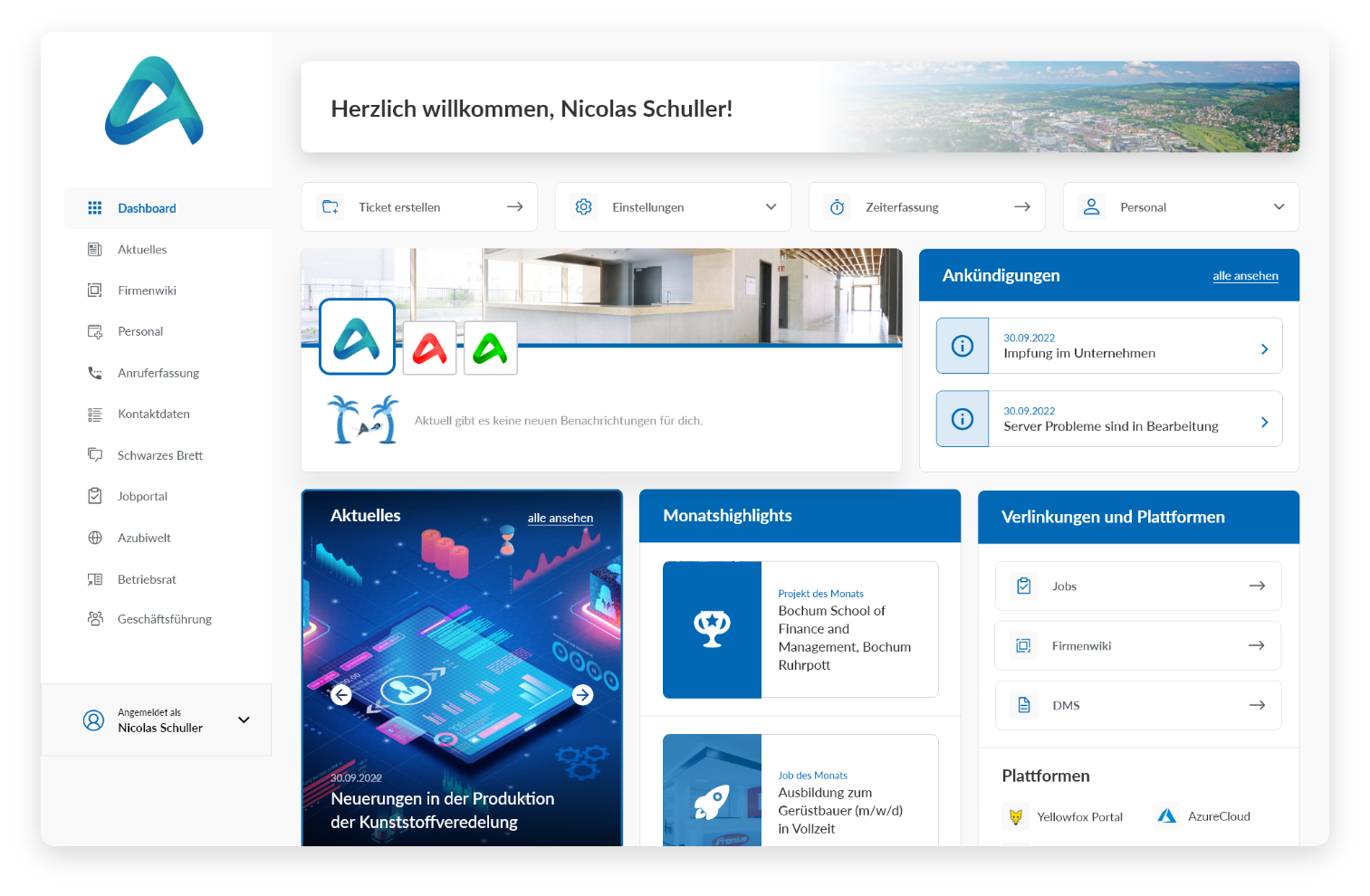Click the Schwarzes Brett icon

(x=94, y=455)
